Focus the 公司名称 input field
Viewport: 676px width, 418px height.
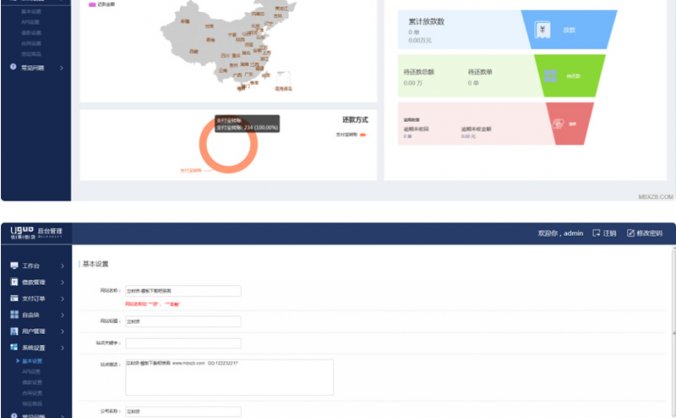(x=183, y=412)
